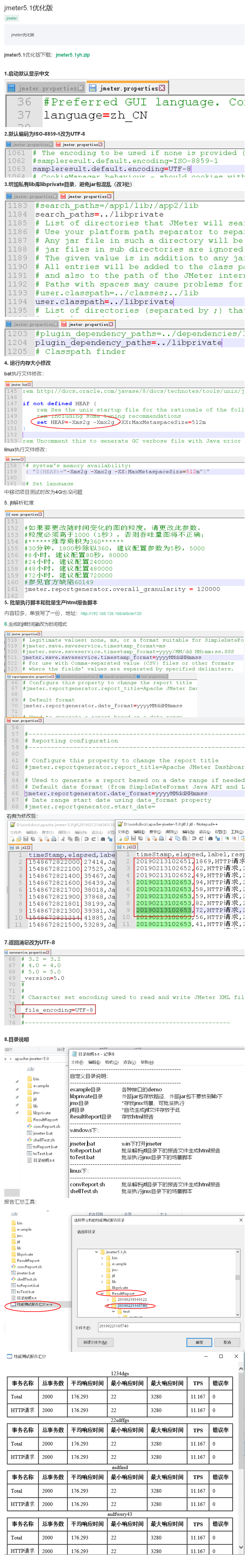Click the 性能测试报告汇总 window title icon

[9, 1356]
